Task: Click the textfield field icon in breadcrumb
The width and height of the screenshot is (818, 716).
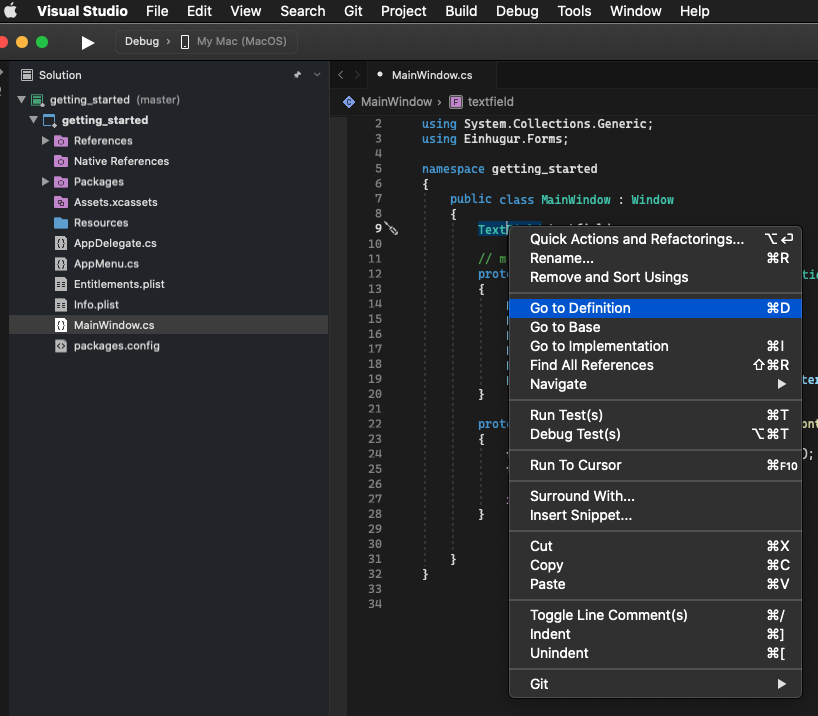Action: 456,102
